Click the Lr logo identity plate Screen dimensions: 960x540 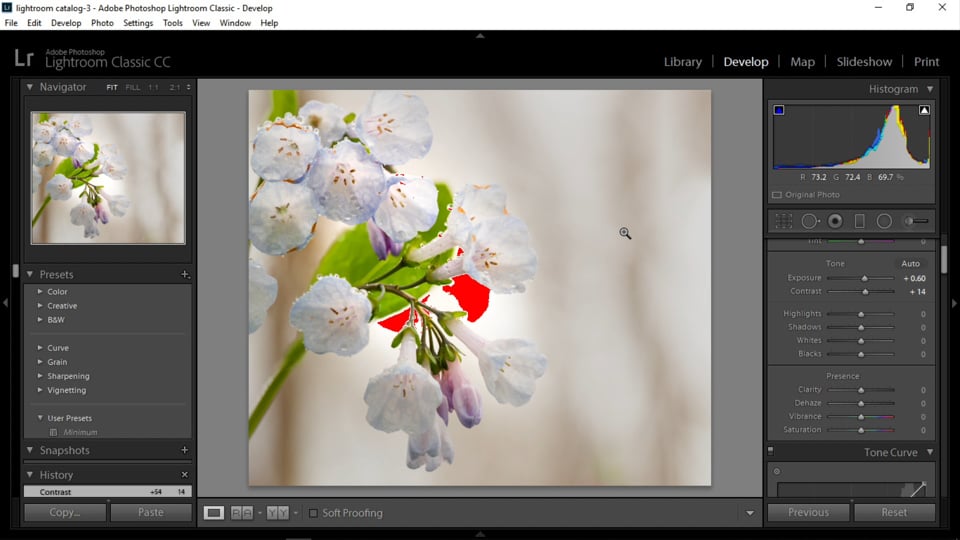[x=24, y=59]
